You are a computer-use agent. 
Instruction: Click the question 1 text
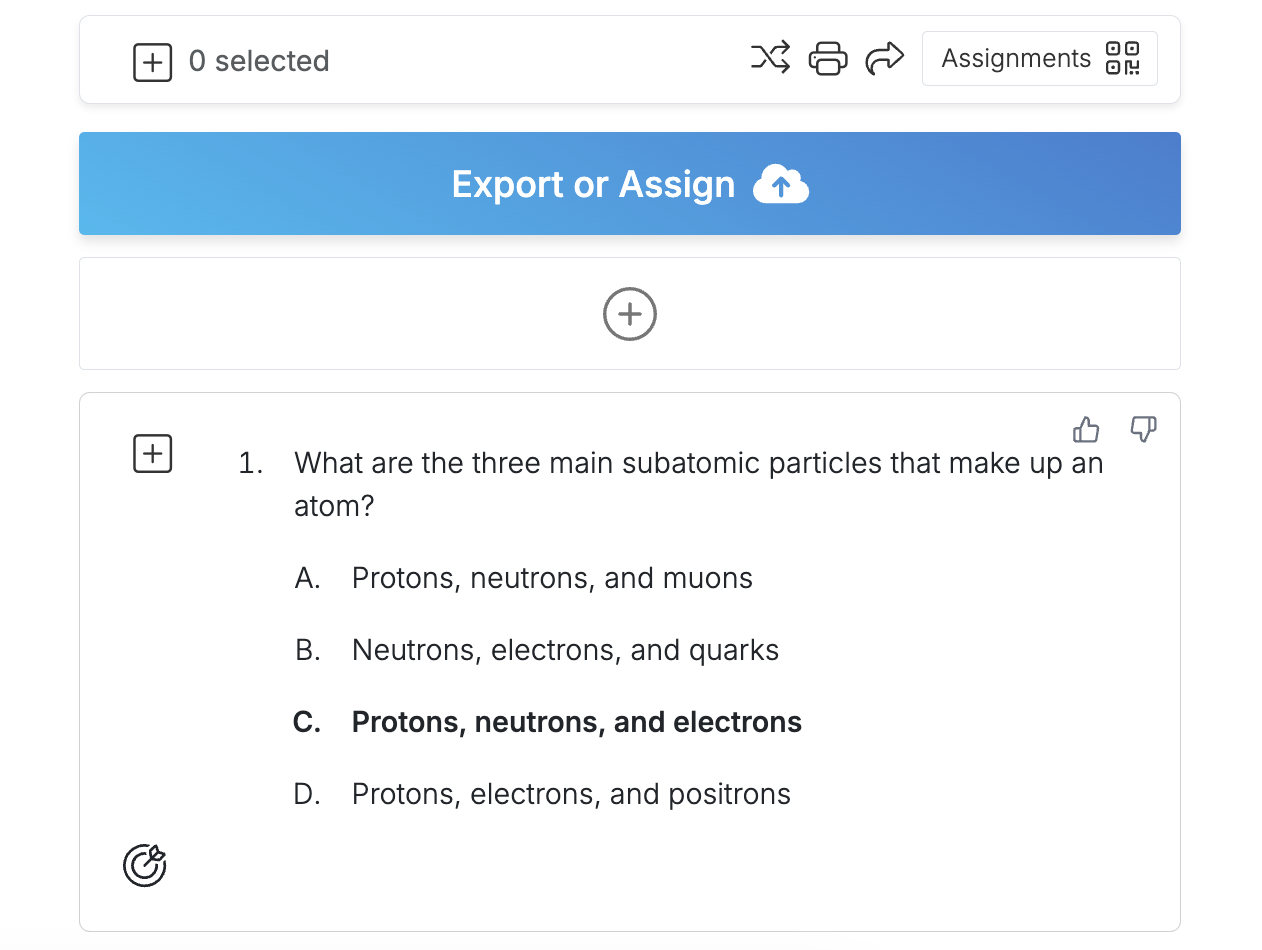click(x=698, y=484)
